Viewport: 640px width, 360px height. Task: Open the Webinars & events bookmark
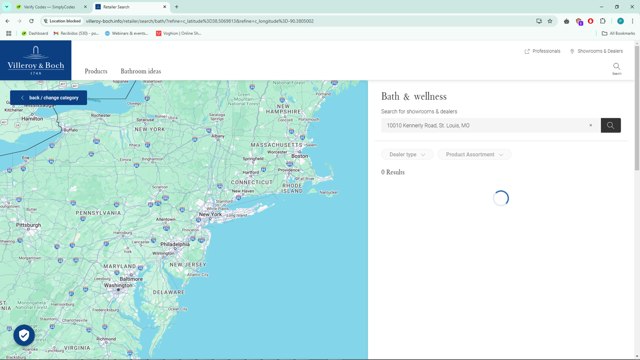(x=127, y=33)
